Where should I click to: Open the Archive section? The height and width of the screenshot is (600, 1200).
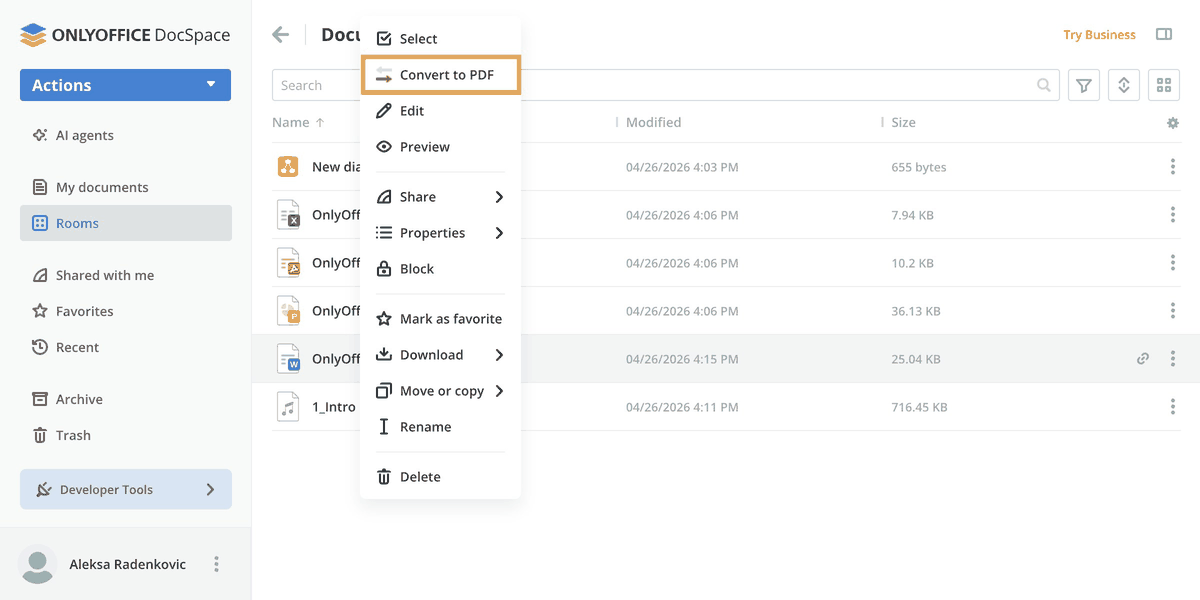(68, 399)
